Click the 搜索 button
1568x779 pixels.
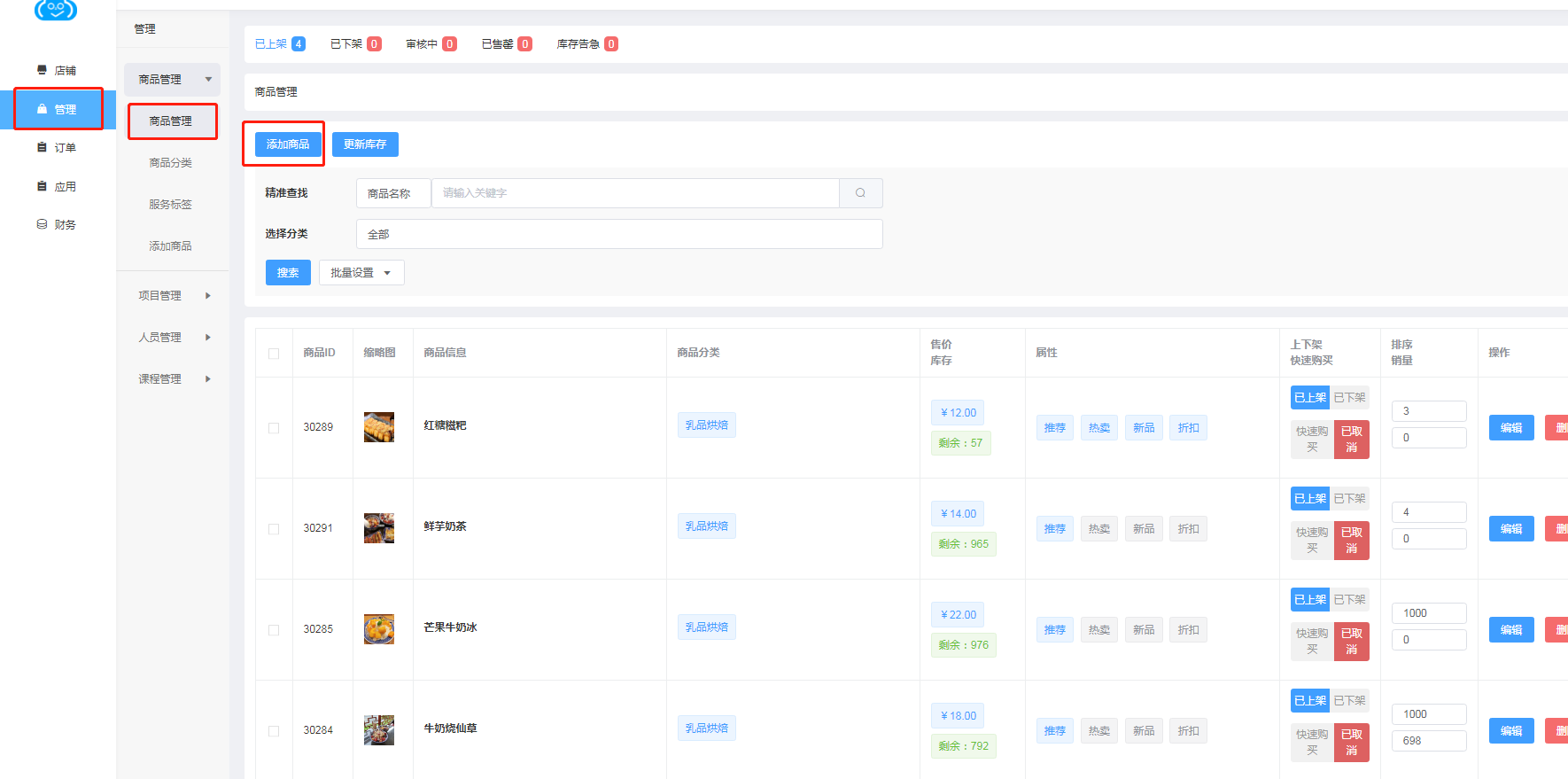pyautogui.click(x=288, y=273)
